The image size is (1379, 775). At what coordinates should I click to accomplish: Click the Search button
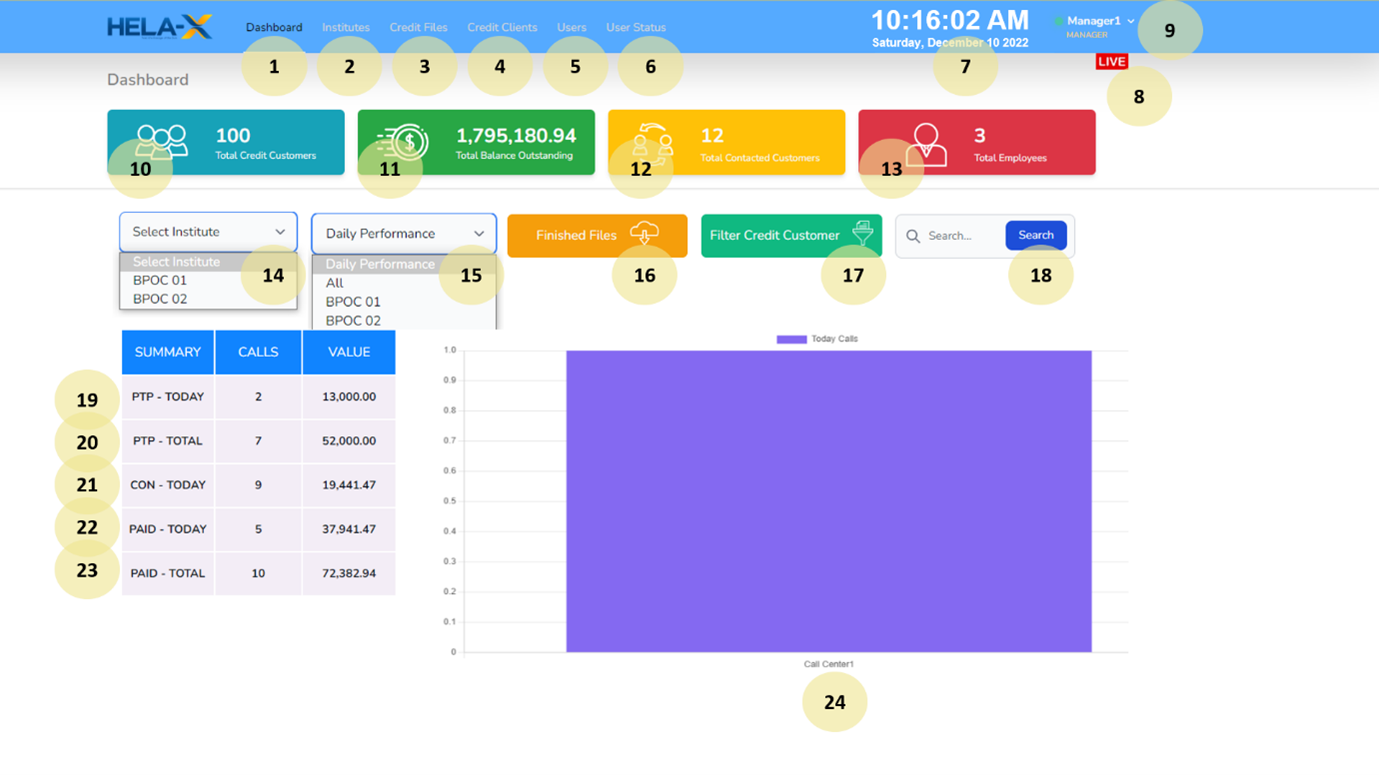click(1036, 235)
